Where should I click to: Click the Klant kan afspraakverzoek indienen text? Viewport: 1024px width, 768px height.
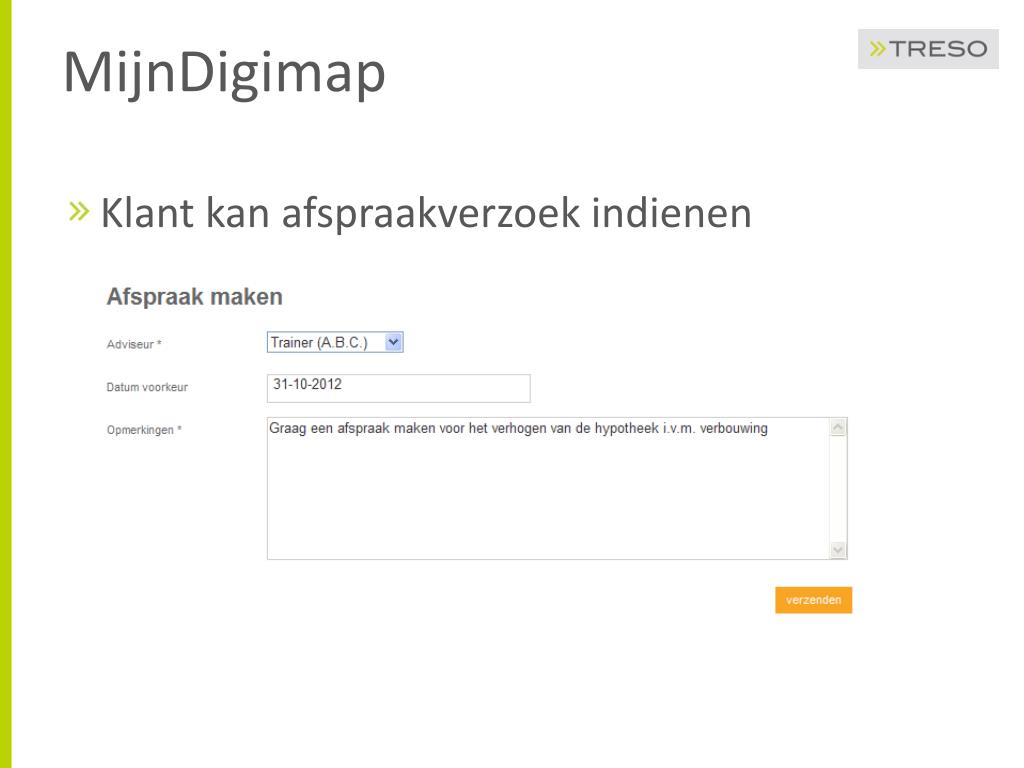426,213
